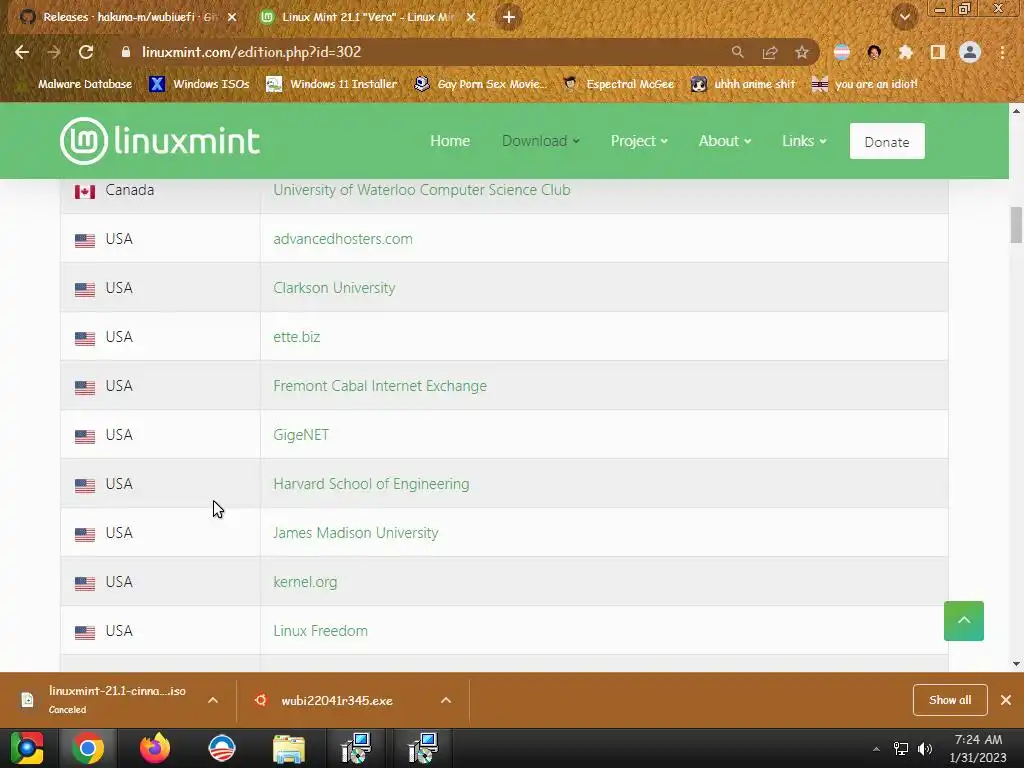Show hidden system tray icons
This screenshot has width=1024, height=768.
[x=876, y=749]
